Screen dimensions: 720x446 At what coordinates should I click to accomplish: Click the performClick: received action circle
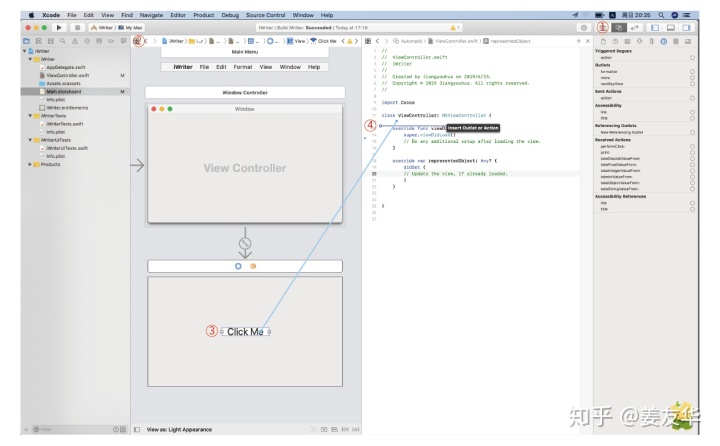692,147
